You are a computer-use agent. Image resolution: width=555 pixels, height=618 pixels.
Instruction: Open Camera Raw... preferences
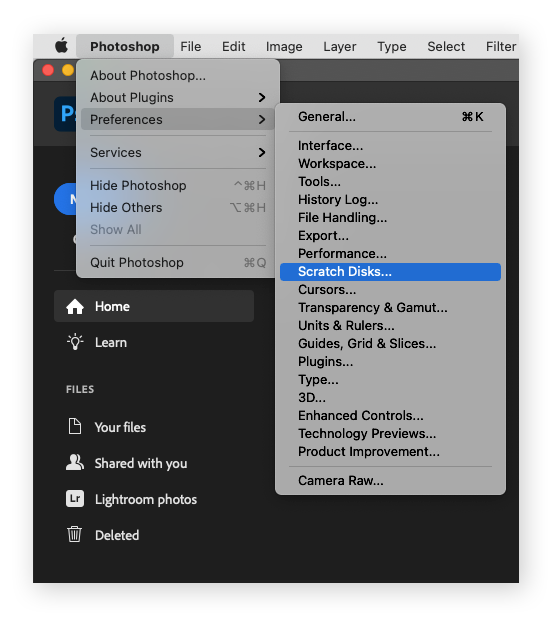[390, 480]
